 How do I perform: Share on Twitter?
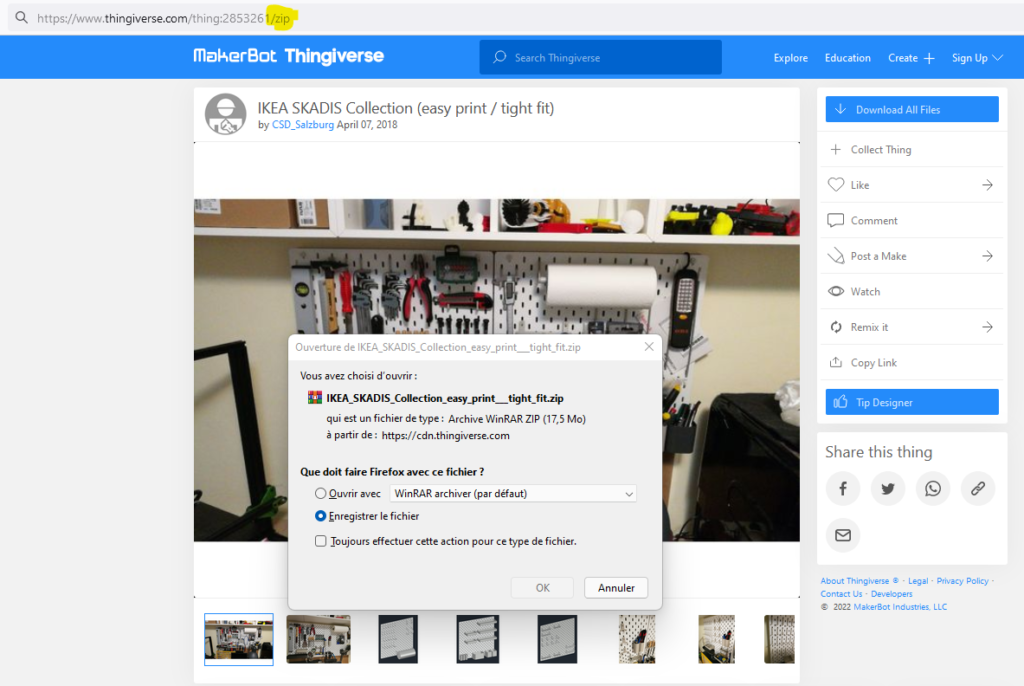pos(888,488)
